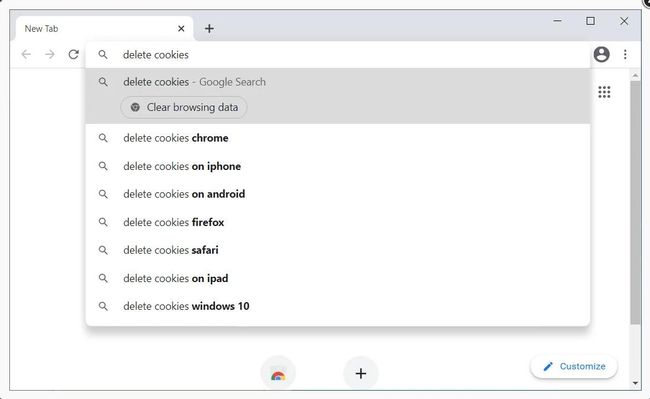Image resolution: width=650 pixels, height=399 pixels.
Task: Go back using the back arrow
Action: point(26,54)
